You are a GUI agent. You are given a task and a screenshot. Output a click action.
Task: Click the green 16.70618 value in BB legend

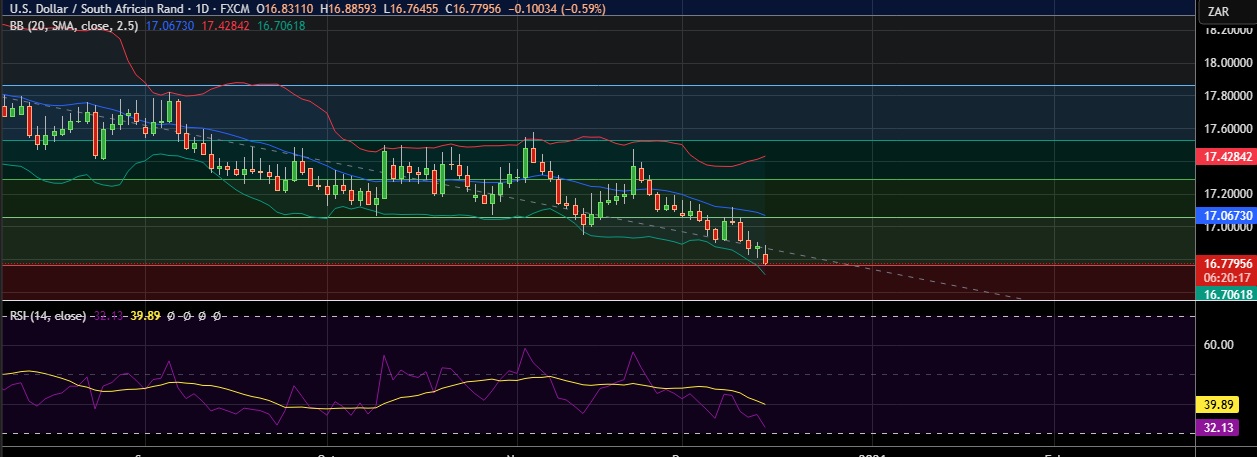(282, 25)
